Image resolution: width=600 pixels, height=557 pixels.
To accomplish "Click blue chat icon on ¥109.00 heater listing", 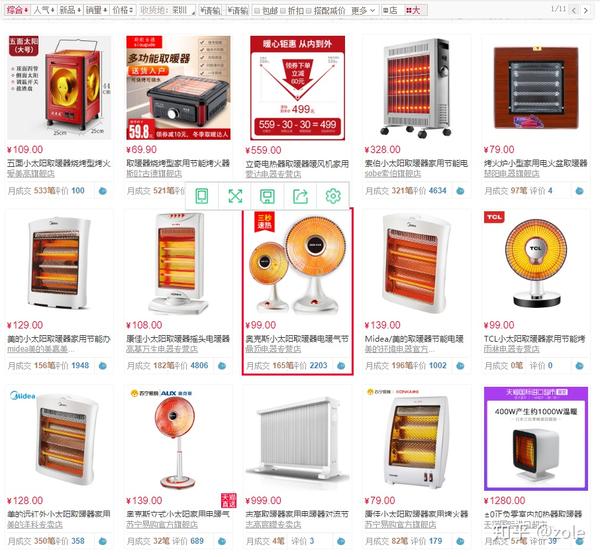I will (103, 191).
